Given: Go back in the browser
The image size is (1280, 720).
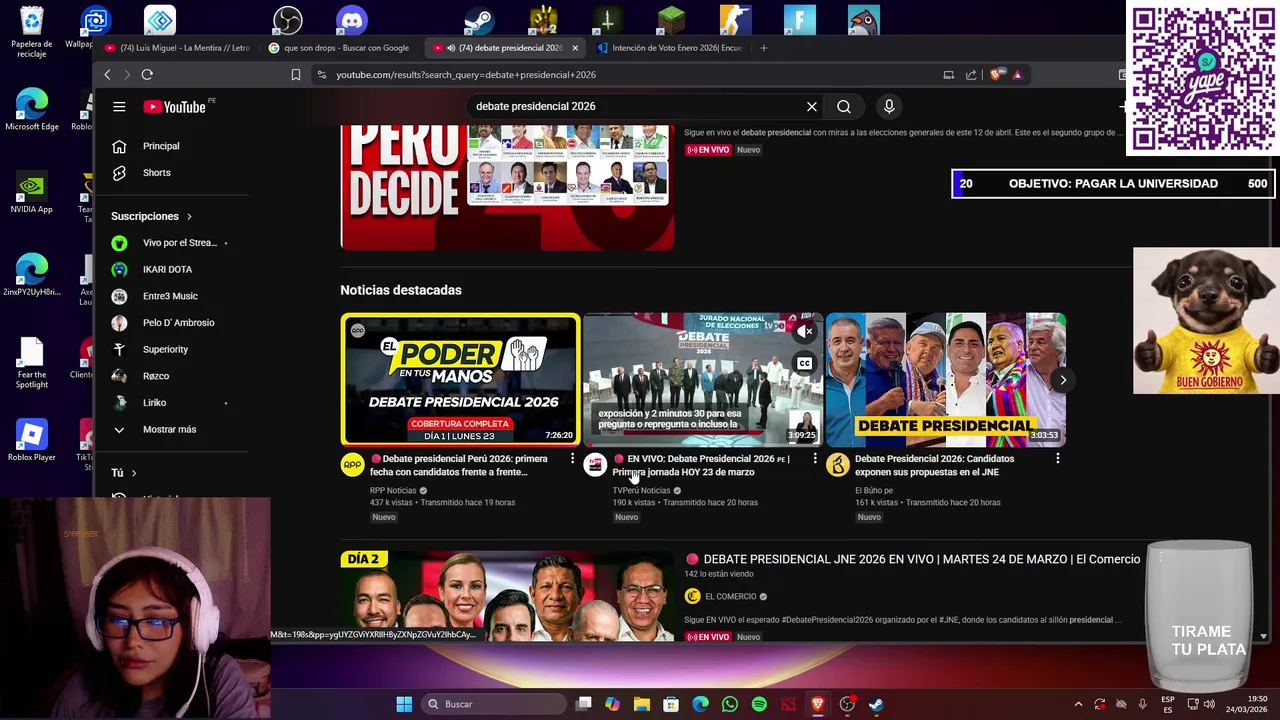Looking at the screenshot, I should pos(107,75).
